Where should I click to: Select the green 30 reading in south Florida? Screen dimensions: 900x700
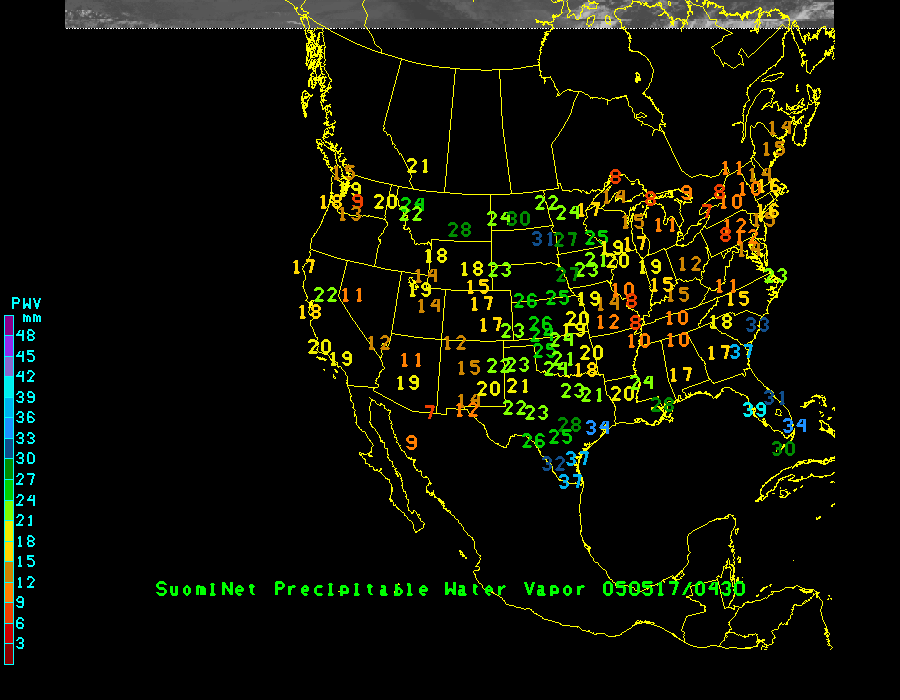tap(783, 449)
